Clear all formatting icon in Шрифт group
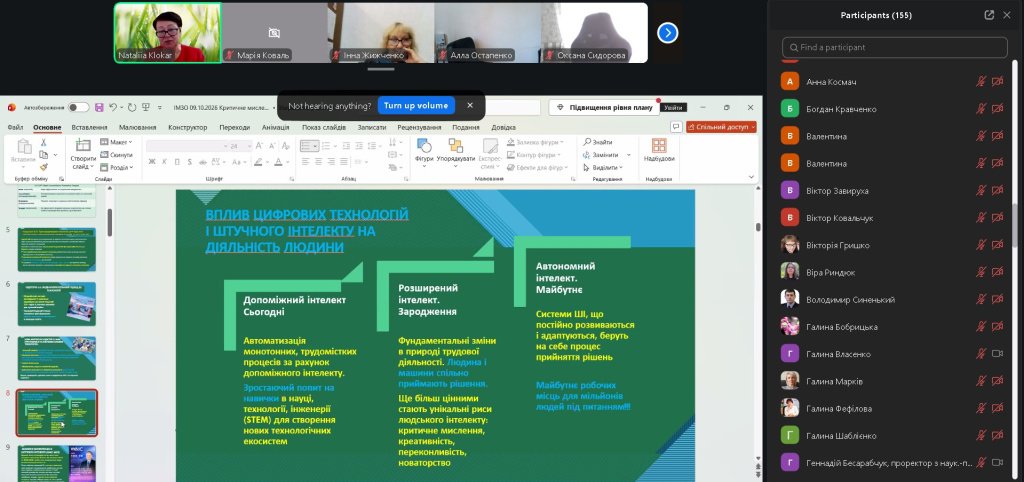Screen dimensions: 1024x482 click(x=285, y=146)
